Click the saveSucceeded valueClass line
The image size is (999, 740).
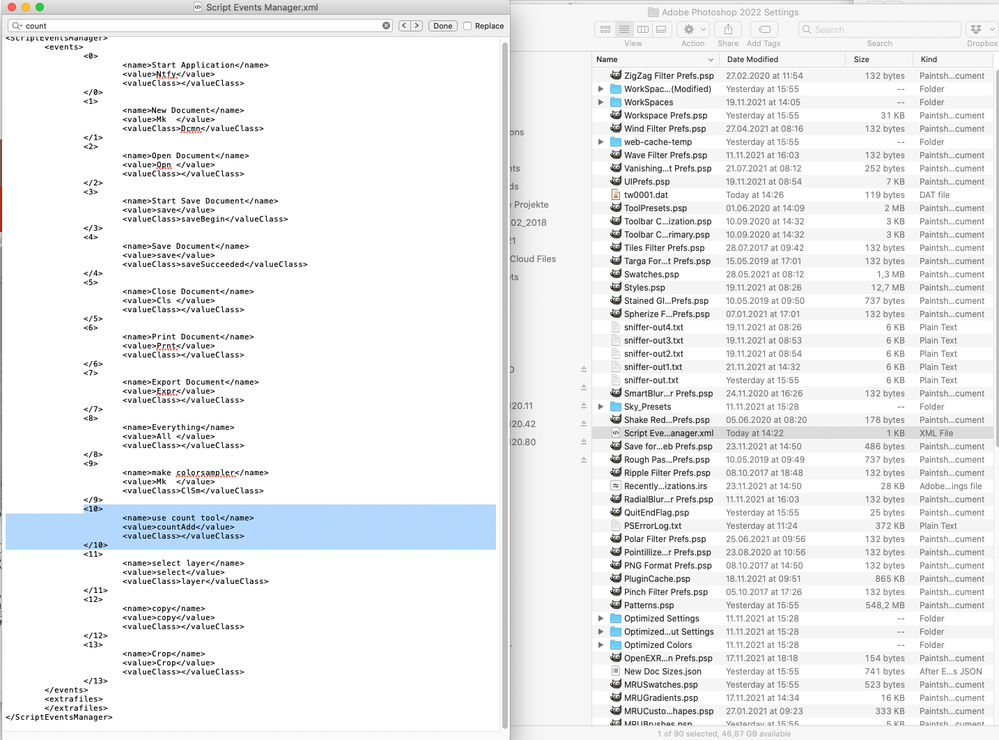[x=215, y=265]
